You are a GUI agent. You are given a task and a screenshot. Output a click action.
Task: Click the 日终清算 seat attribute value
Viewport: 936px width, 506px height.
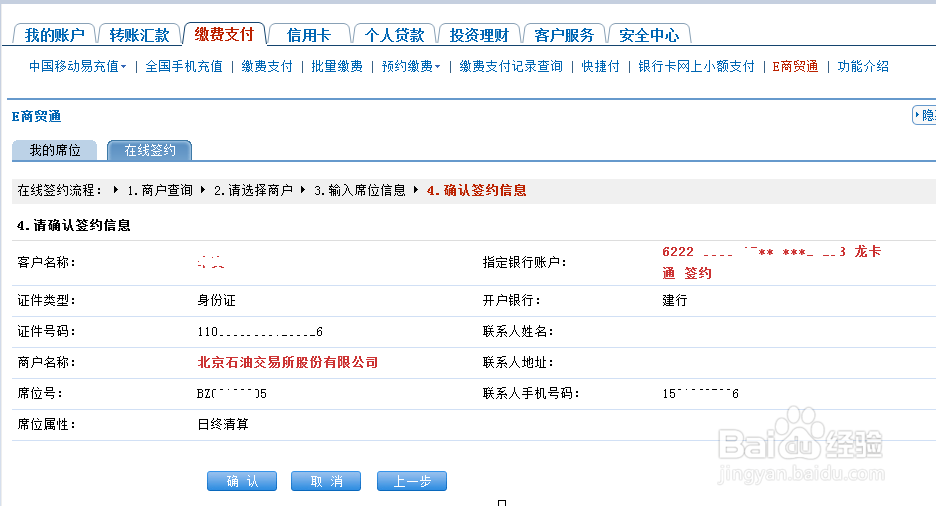click(x=223, y=424)
